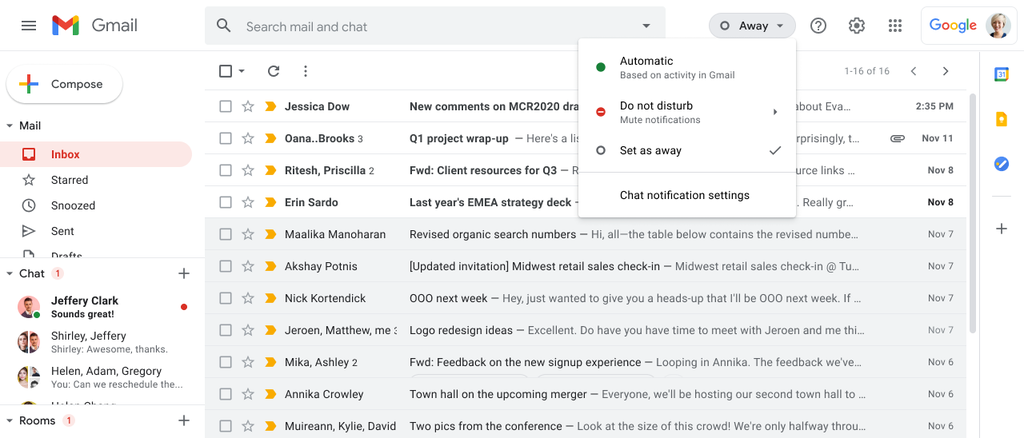1024x438 pixels.
Task: Select the Jessica Dow email checkbox
Action: (x=225, y=106)
